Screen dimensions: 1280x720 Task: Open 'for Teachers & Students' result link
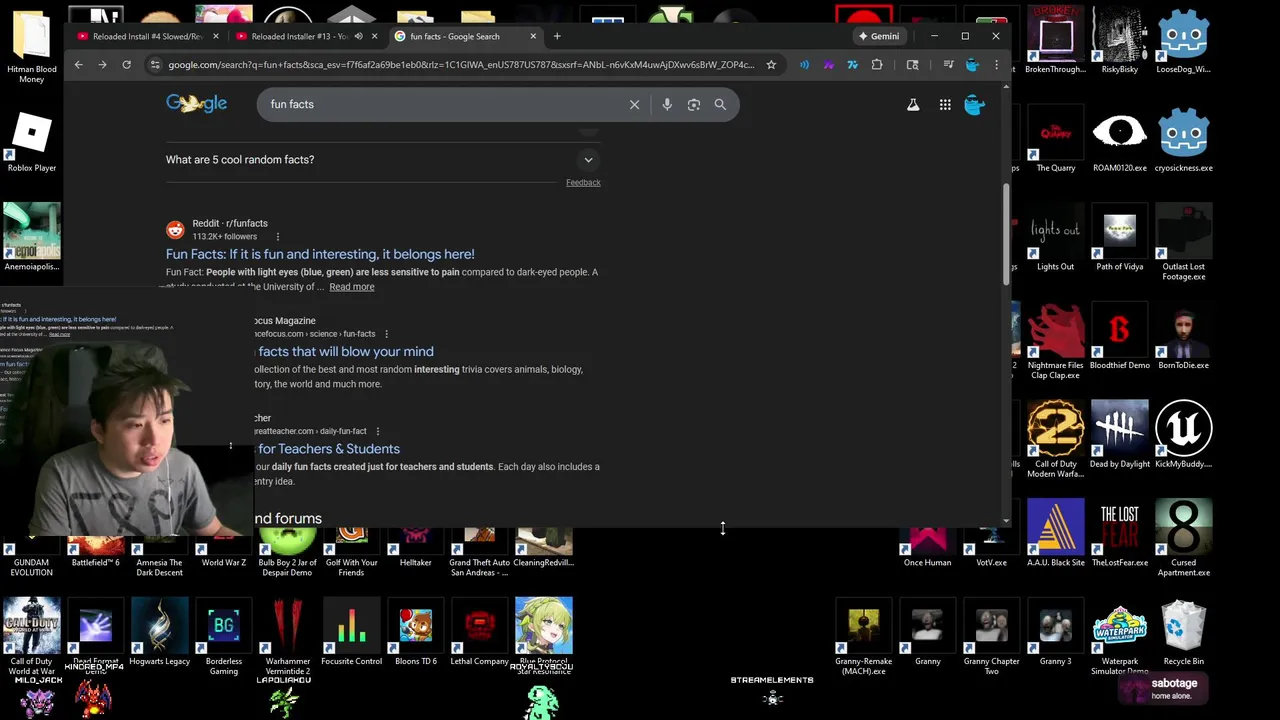328,449
